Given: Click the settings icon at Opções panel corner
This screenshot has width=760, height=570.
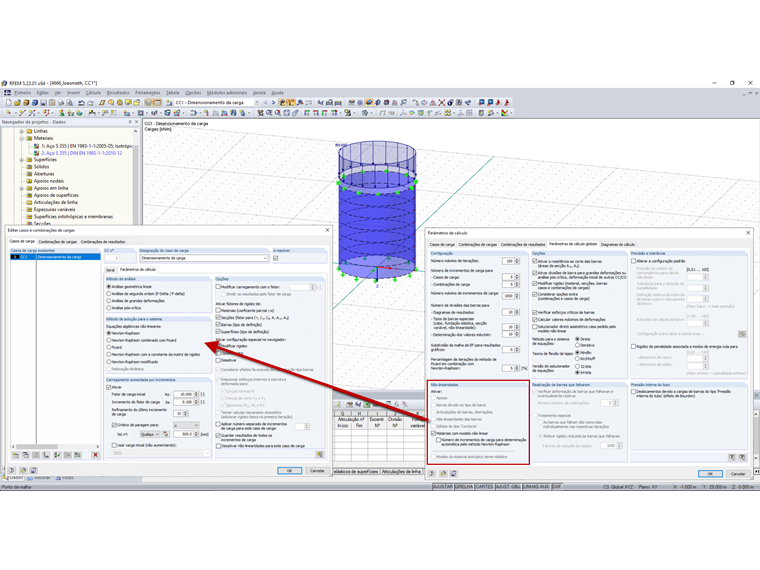Looking at the screenshot, I should click(319, 454).
